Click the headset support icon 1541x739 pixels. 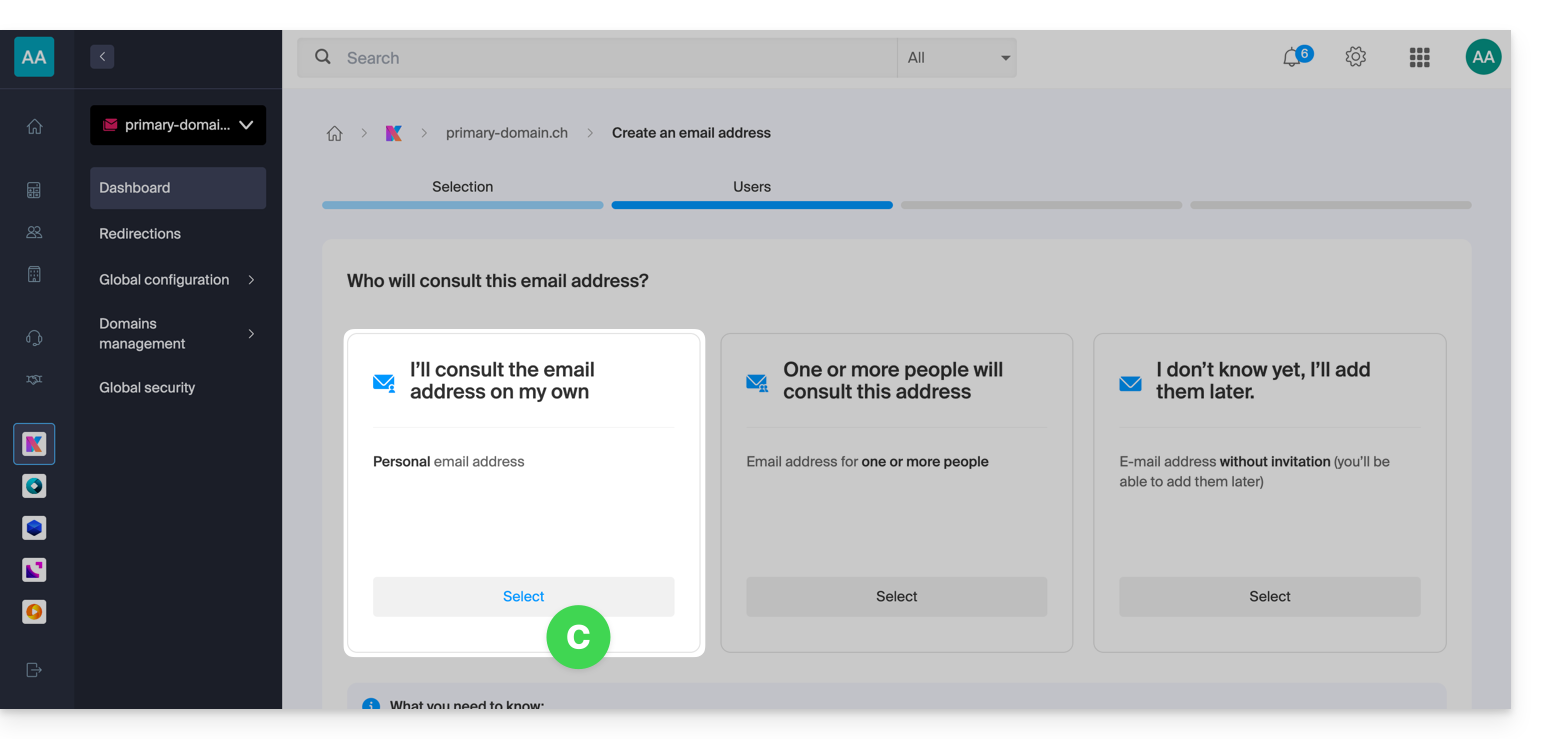click(x=34, y=338)
